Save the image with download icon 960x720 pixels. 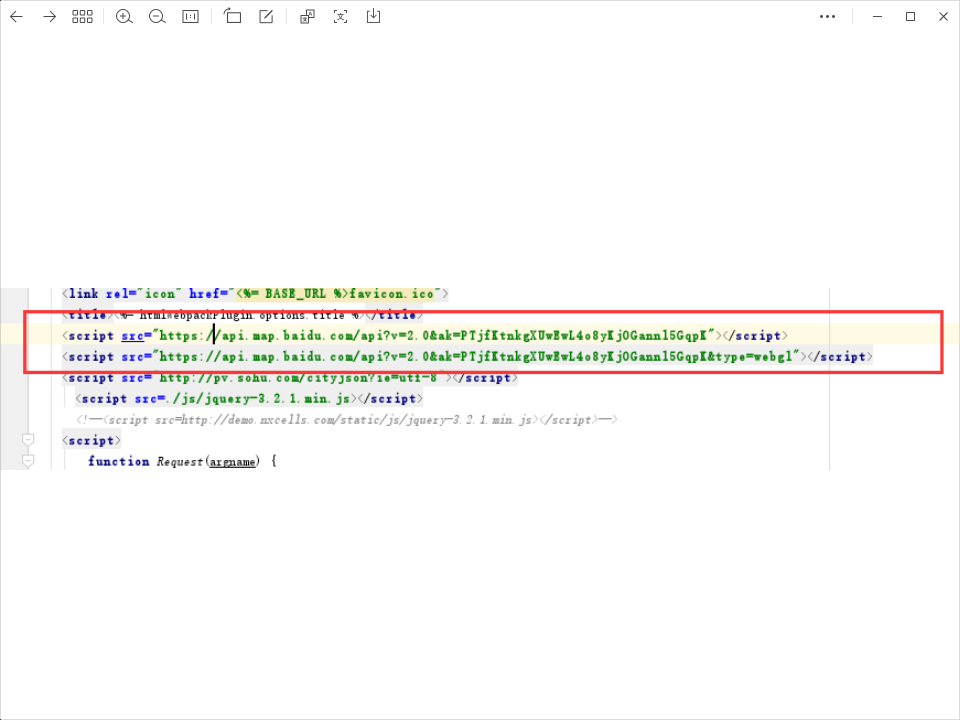coord(373,17)
